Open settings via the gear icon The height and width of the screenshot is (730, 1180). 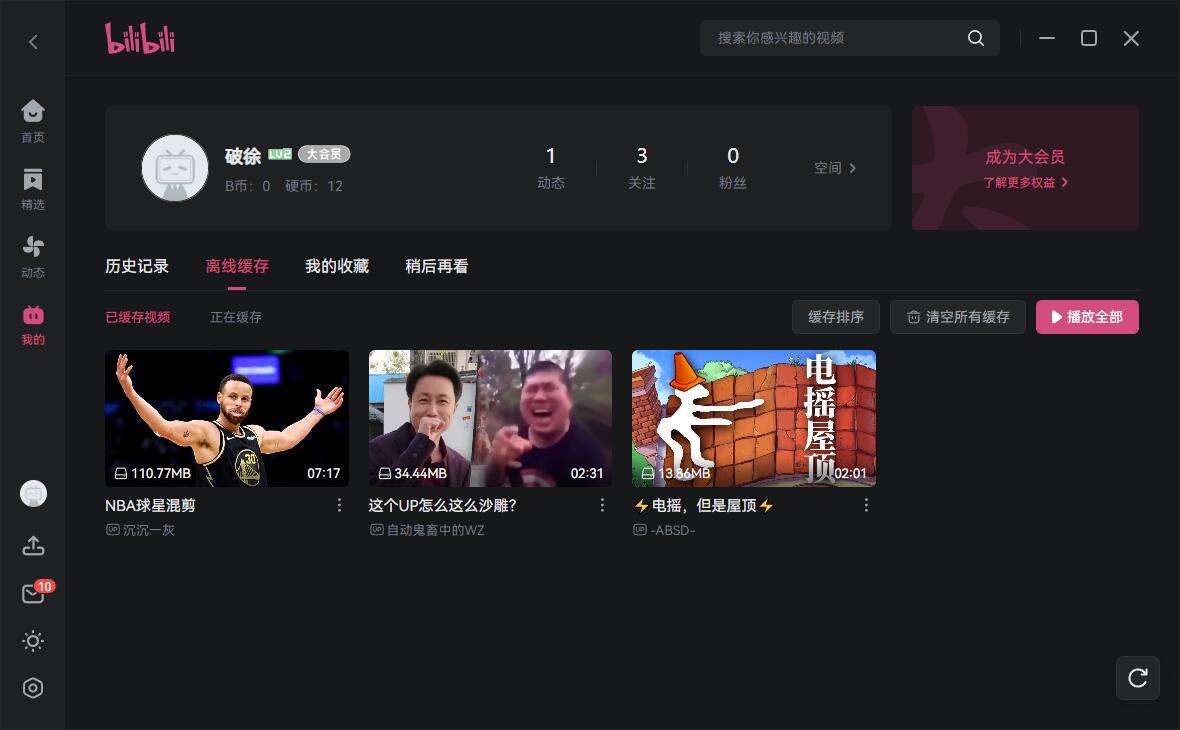pyautogui.click(x=33, y=688)
